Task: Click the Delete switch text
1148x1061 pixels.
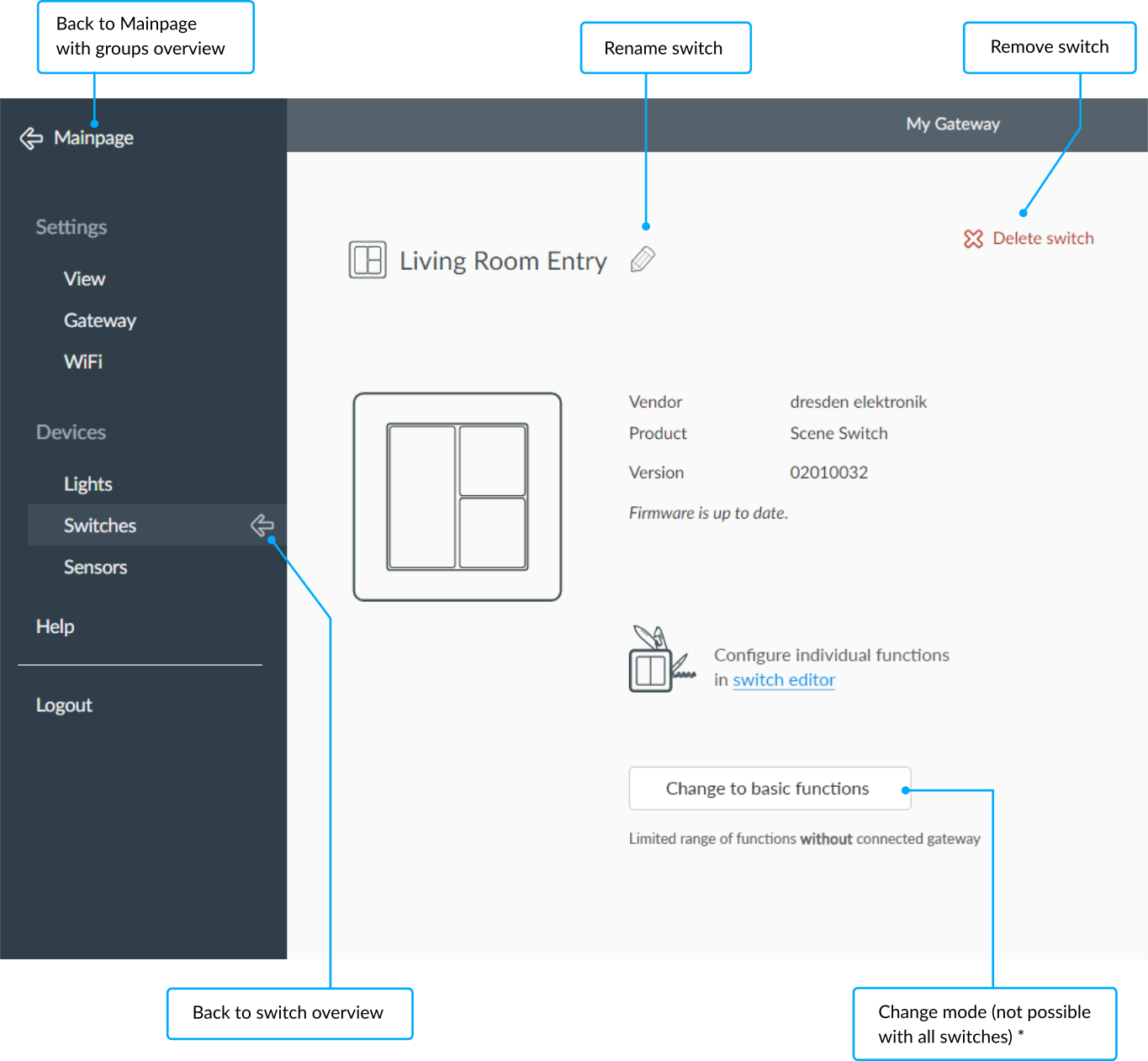Action: tap(1043, 239)
